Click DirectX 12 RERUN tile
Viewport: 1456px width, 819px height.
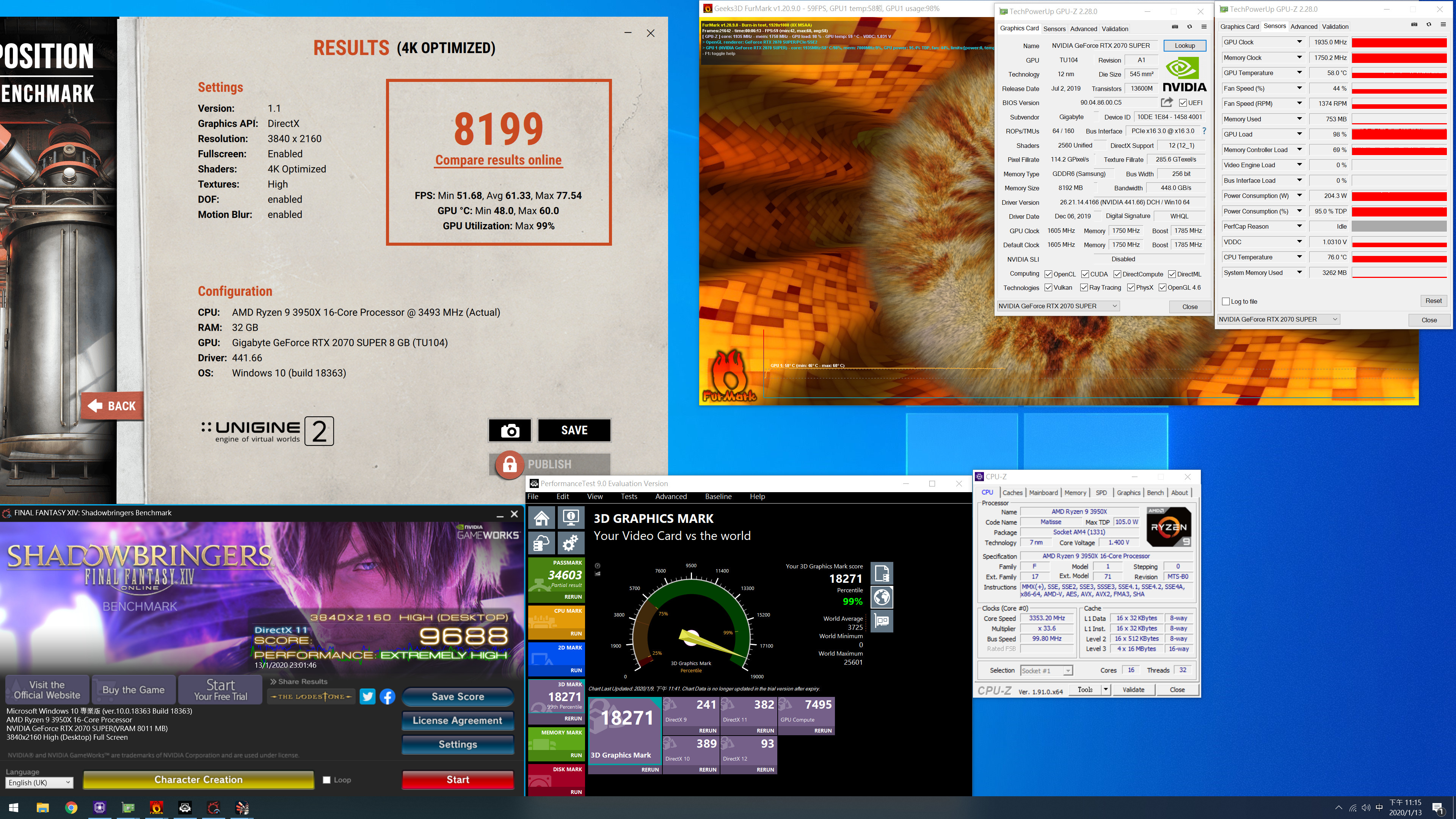(748, 755)
